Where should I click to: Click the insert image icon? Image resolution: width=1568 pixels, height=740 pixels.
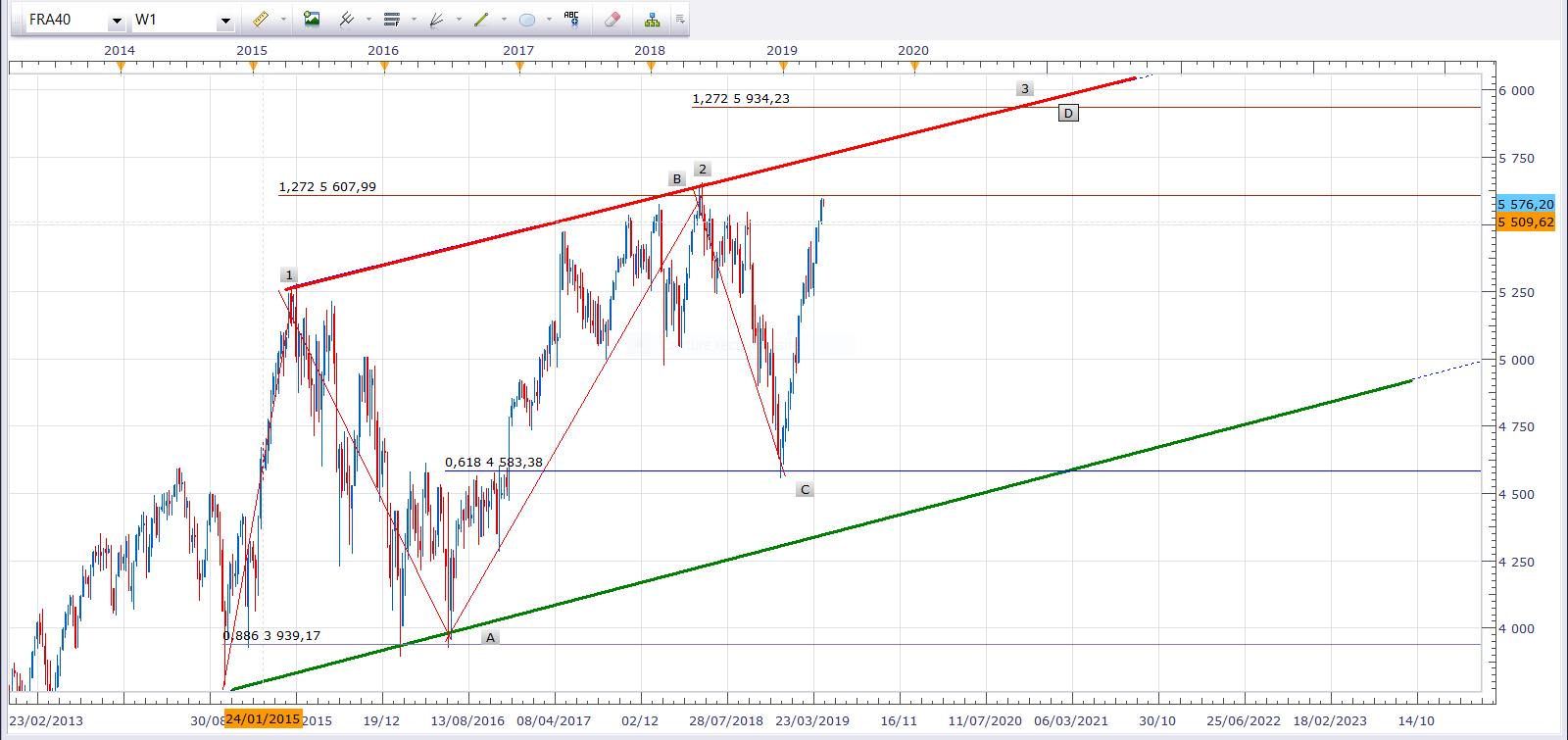point(312,19)
